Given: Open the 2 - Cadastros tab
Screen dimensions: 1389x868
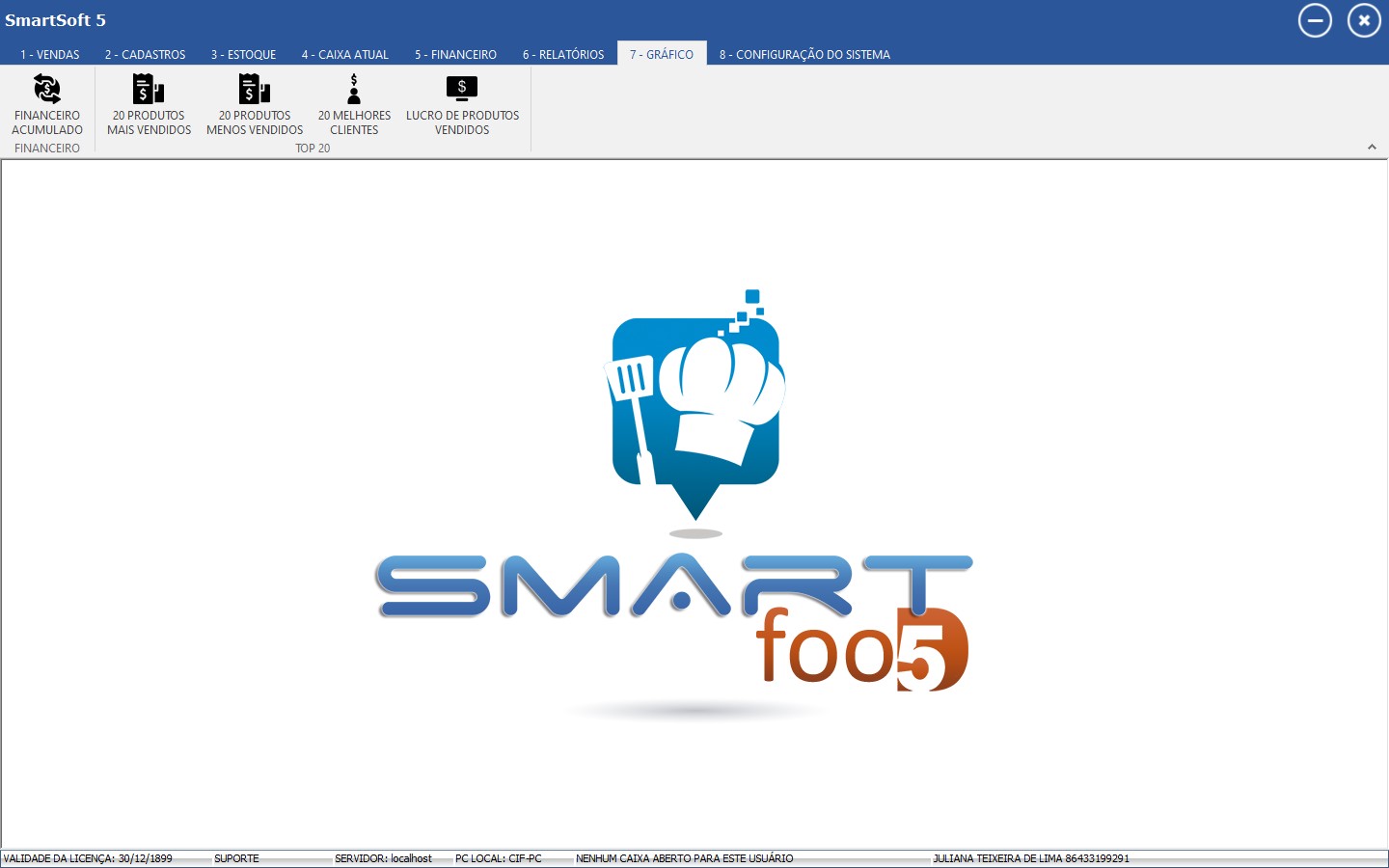Looking at the screenshot, I should (x=145, y=55).
